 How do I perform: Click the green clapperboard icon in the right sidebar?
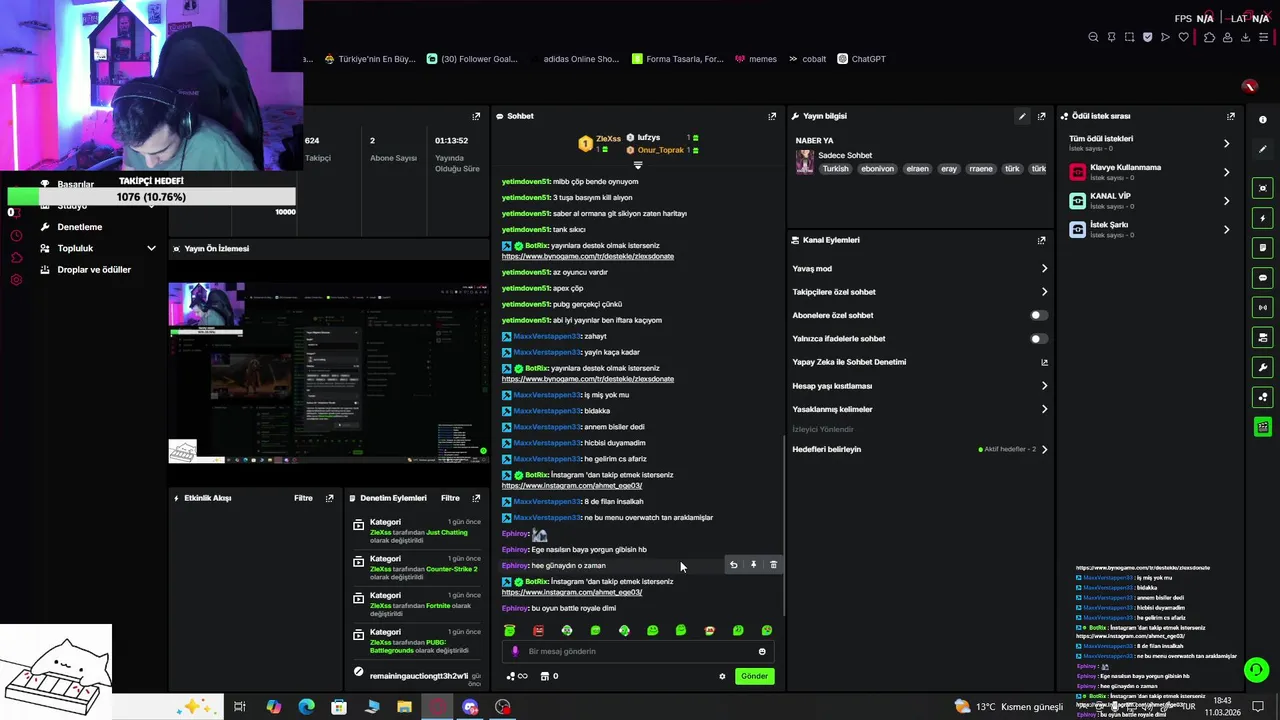click(1263, 427)
